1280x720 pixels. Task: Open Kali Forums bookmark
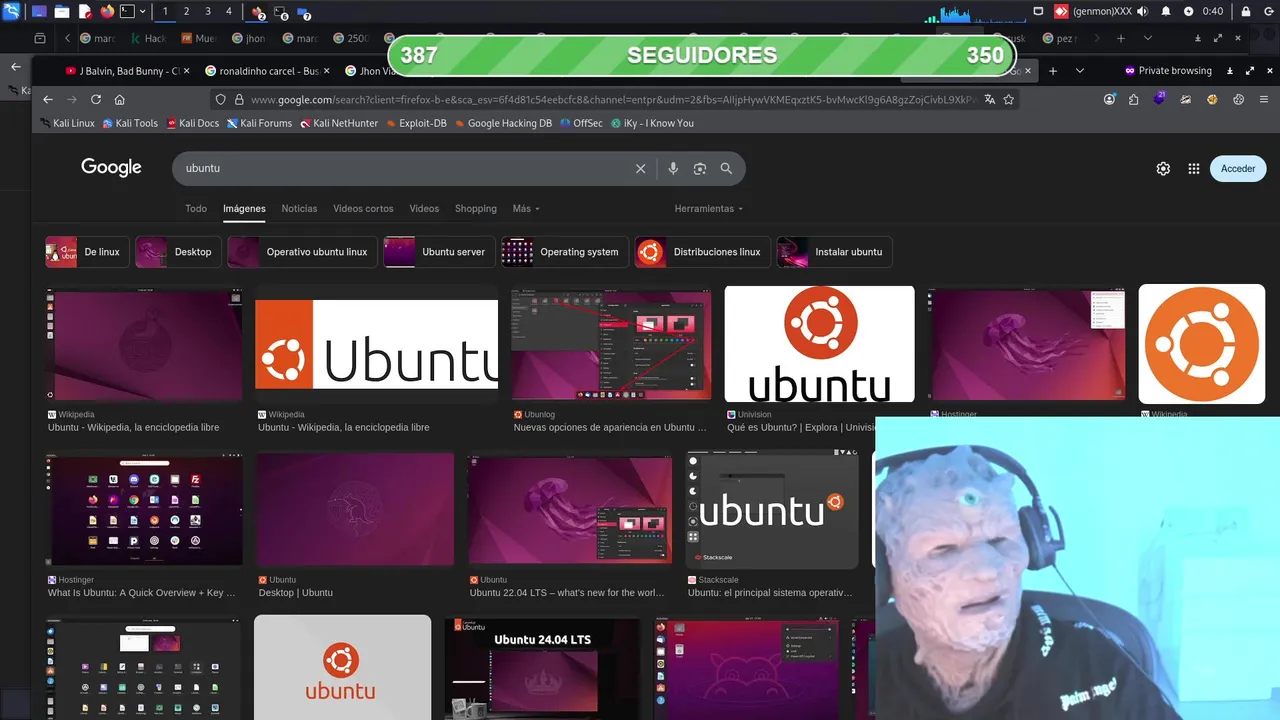point(259,123)
